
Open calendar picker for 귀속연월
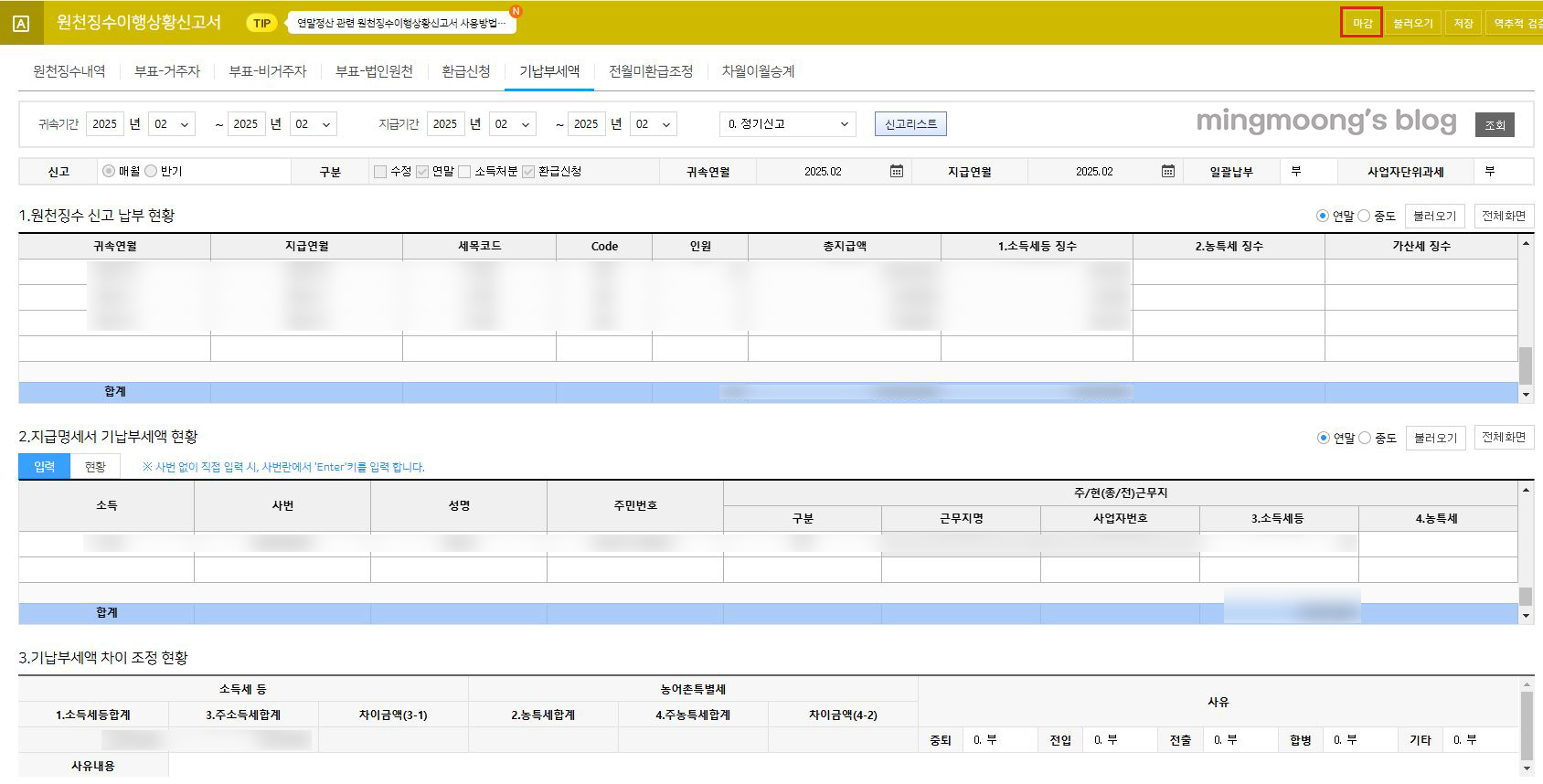[x=897, y=171]
